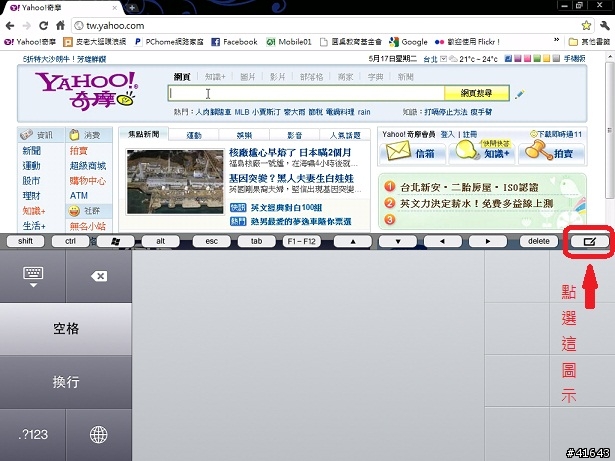Click the 股市 sidebar link
Image resolution: width=615 pixels, height=461 pixels.
click(x=31, y=181)
